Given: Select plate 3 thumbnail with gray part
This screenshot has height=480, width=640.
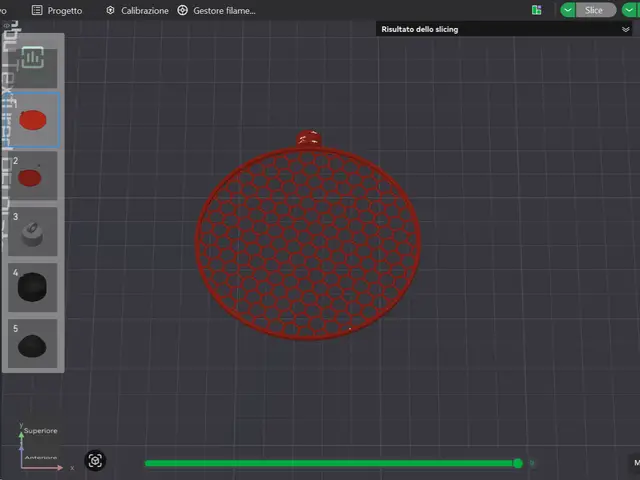Looking at the screenshot, I should click(33, 231).
